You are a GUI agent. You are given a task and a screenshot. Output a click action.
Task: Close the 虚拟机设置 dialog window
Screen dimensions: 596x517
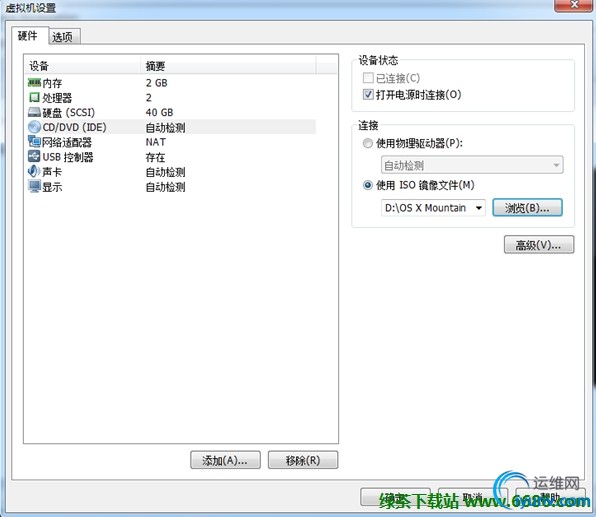coord(574,5)
